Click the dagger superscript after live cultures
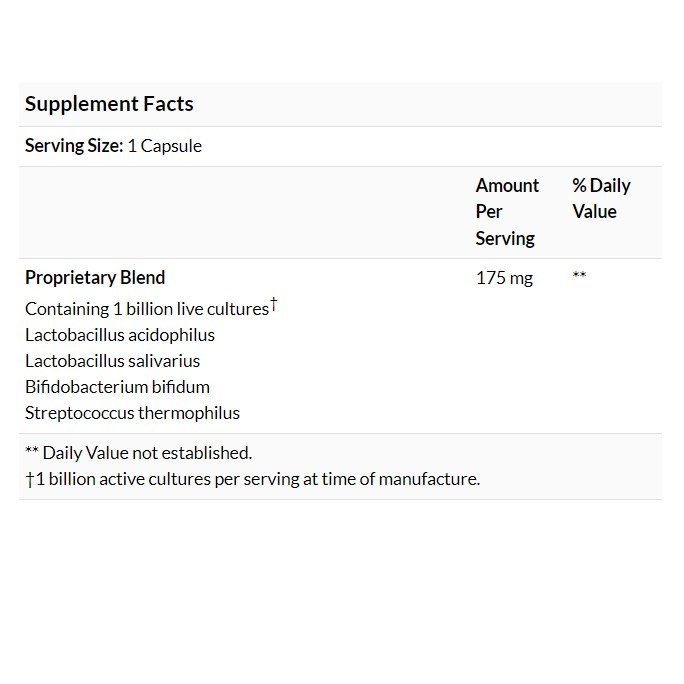 tap(273, 303)
